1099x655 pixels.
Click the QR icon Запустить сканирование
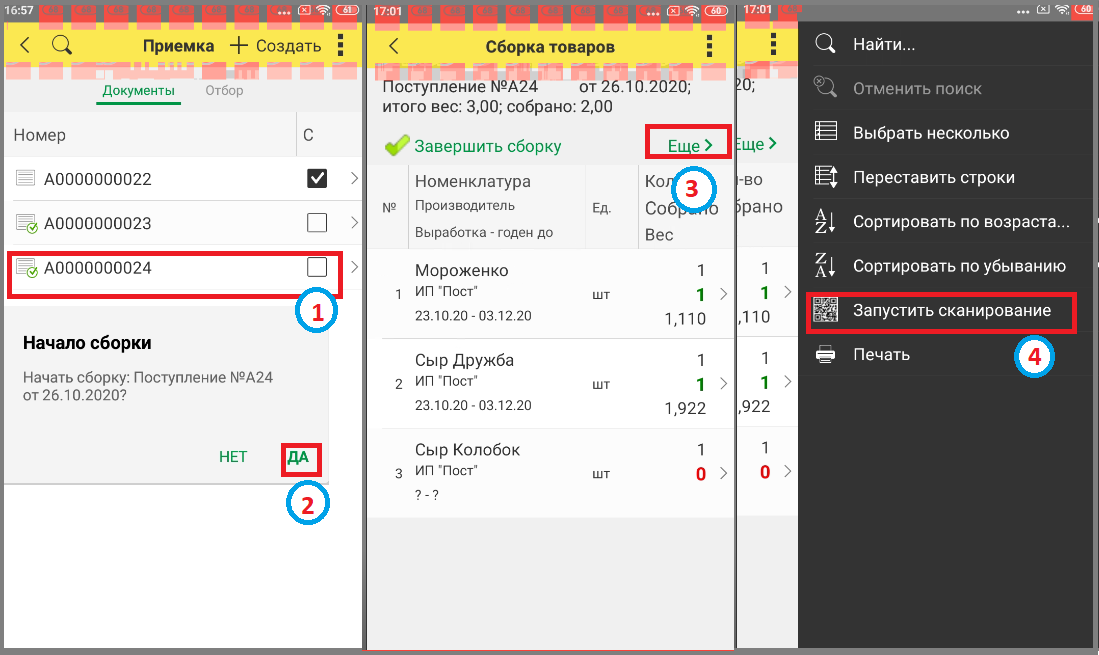pos(826,310)
